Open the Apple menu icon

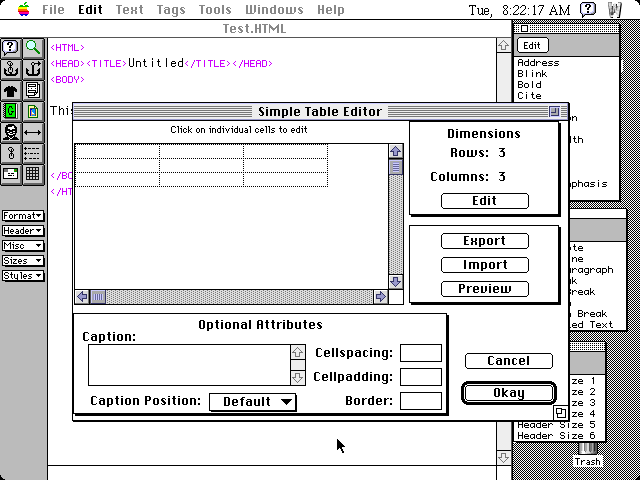[23, 10]
